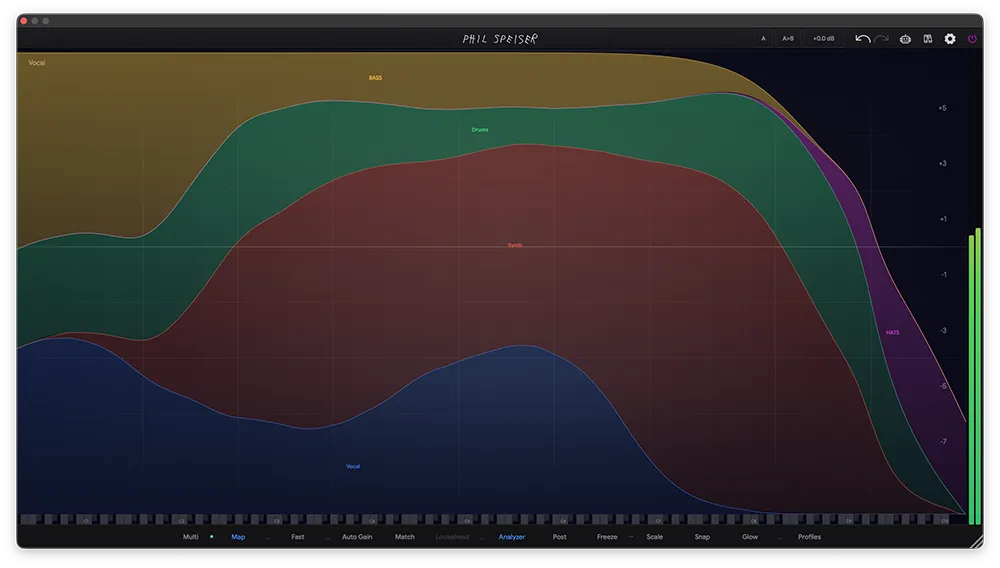Image resolution: width=1000 pixels, height=568 pixels.
Task: Expand the dots menu beside Fast
Action: (x=327, y=537)
